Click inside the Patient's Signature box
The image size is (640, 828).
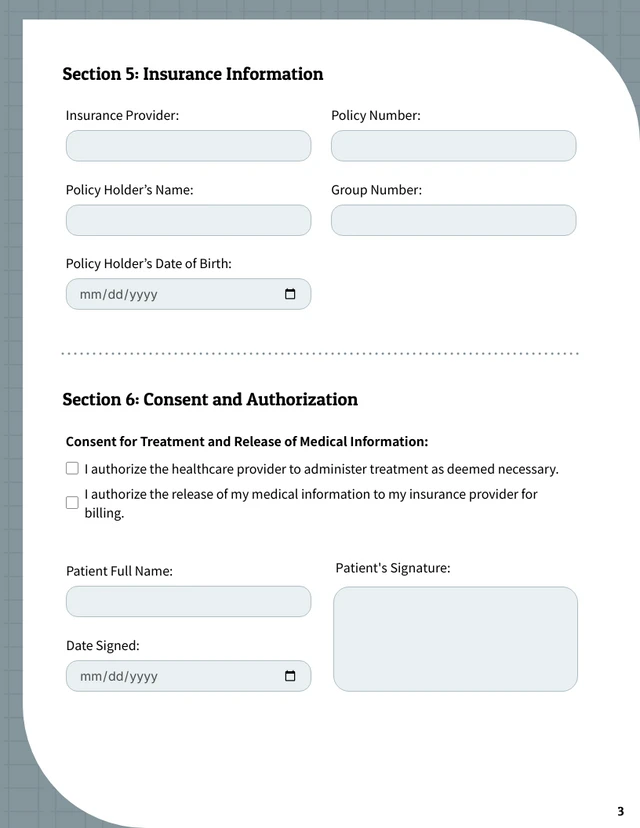(455, 638)
